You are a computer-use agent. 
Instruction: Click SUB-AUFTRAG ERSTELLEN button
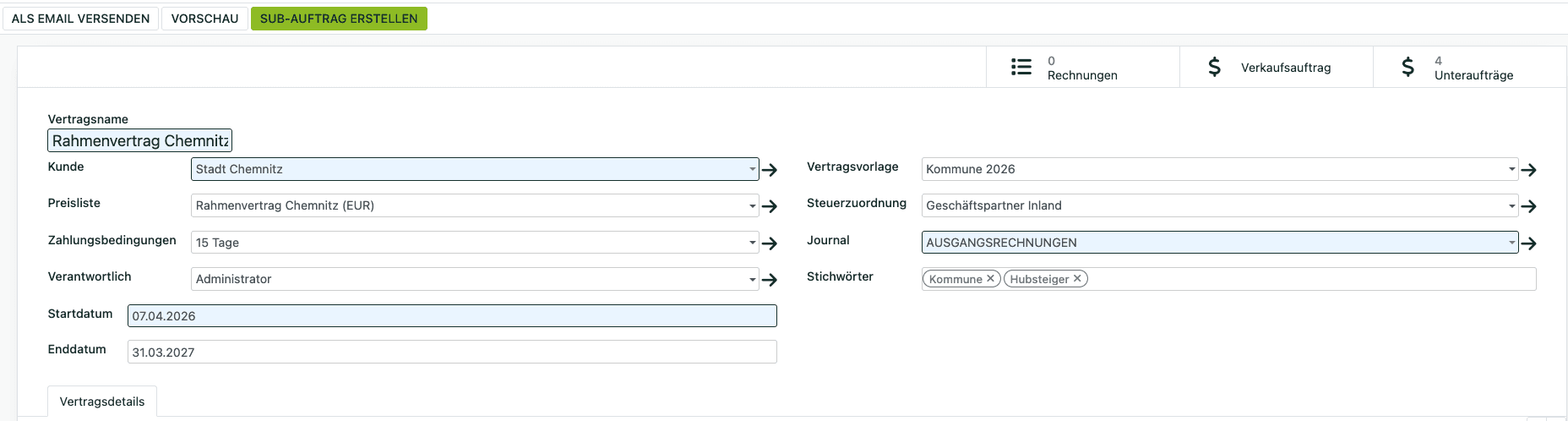tap(339, 19)
